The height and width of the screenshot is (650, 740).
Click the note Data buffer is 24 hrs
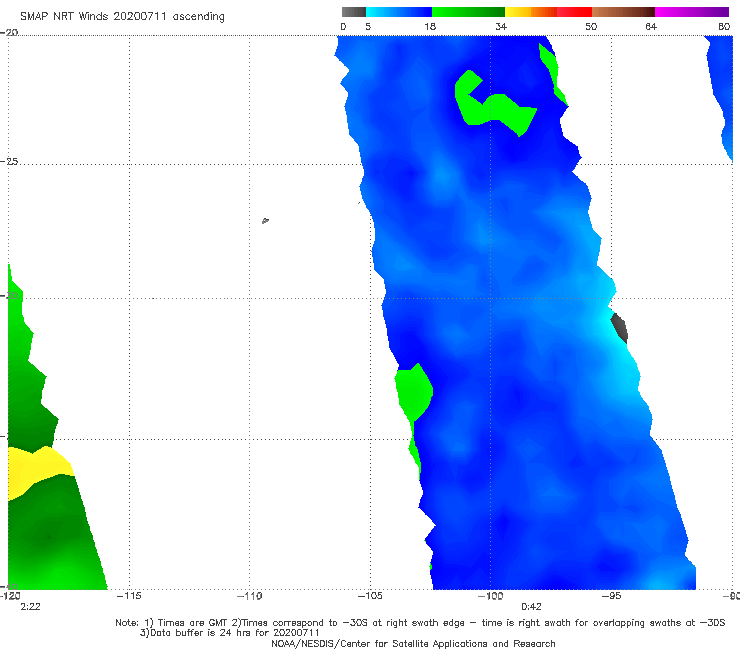point(230,633)
